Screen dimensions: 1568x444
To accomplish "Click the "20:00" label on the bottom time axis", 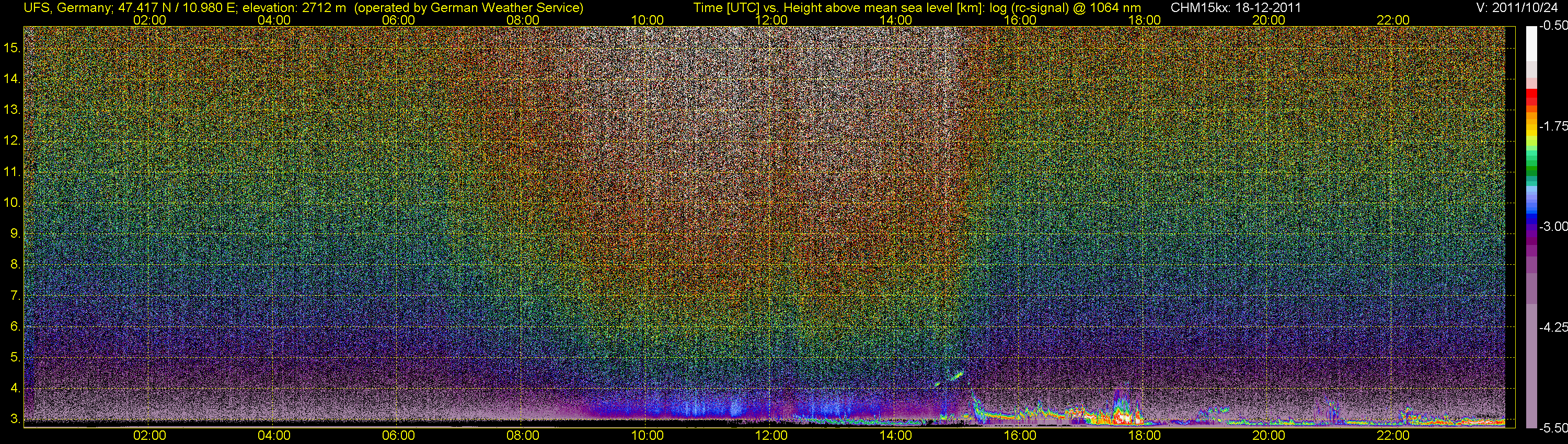I will pos(1269,436).
